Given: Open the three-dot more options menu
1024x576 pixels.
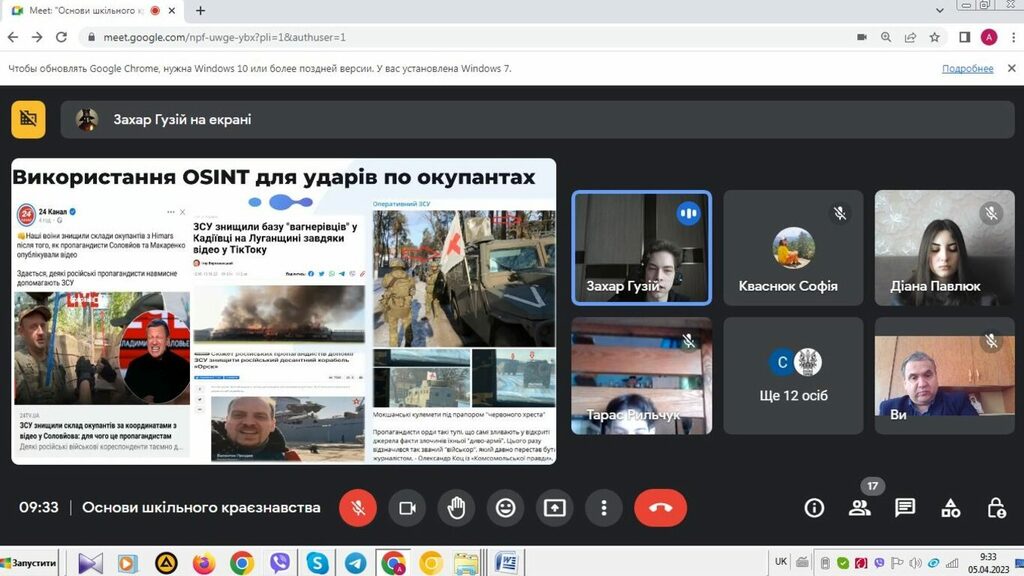Looking at the screenshot, I should pos(603,508).
